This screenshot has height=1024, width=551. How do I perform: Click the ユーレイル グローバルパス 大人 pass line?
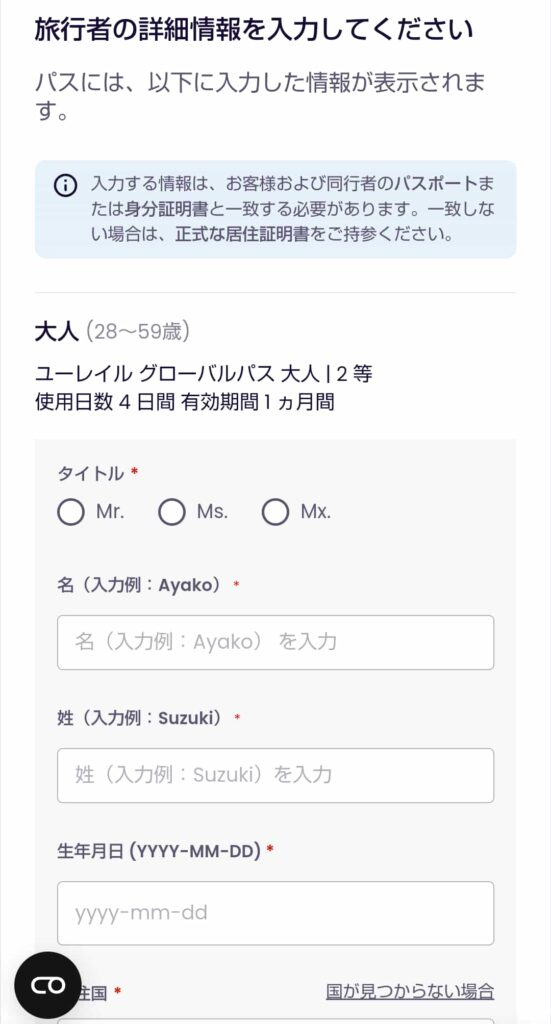coord(204,374)
